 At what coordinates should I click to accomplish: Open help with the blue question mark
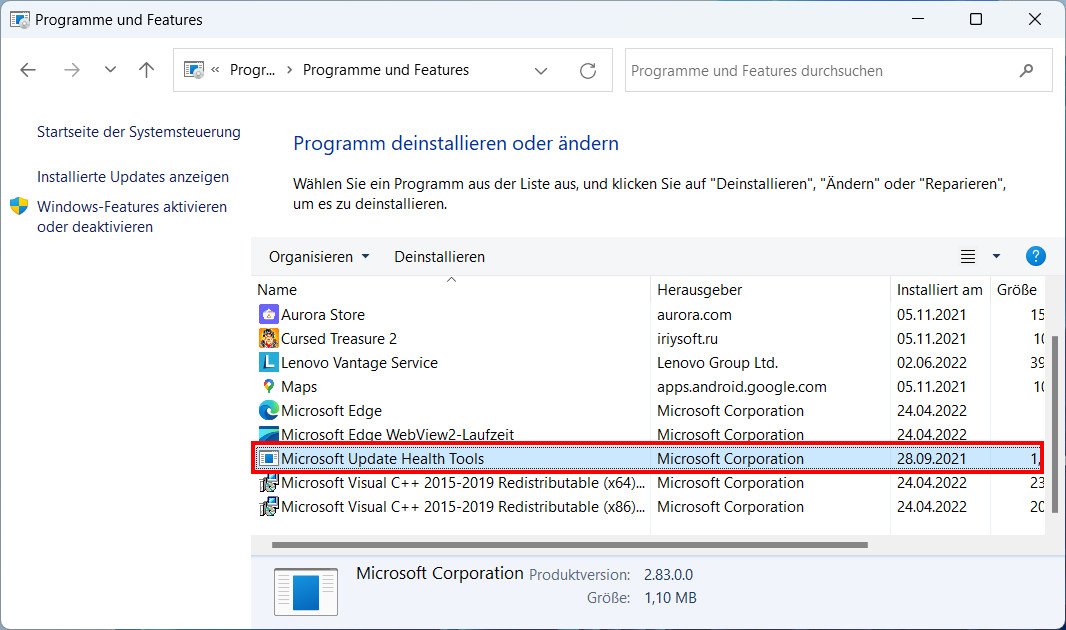point(1035,256)
